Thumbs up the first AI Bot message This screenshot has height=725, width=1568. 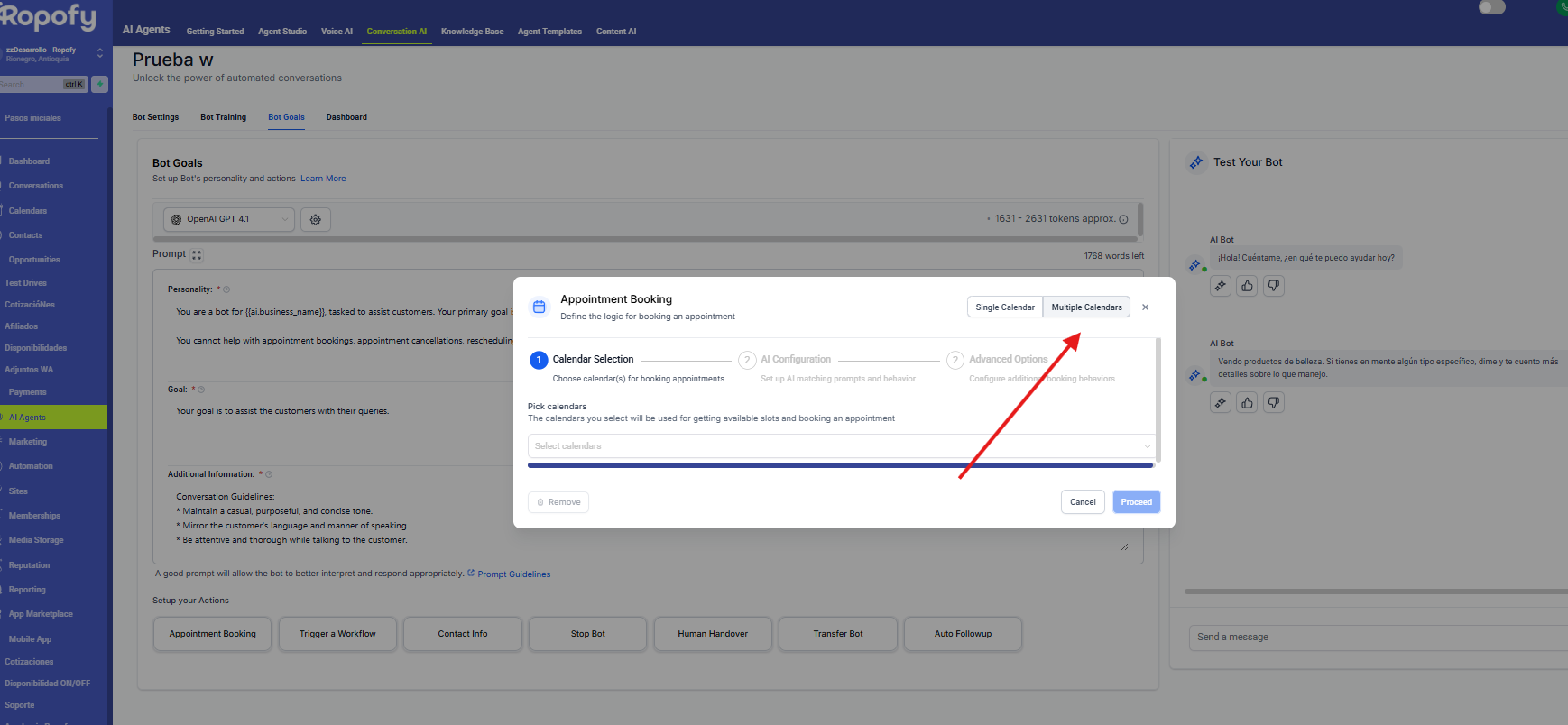point(1247,286)
